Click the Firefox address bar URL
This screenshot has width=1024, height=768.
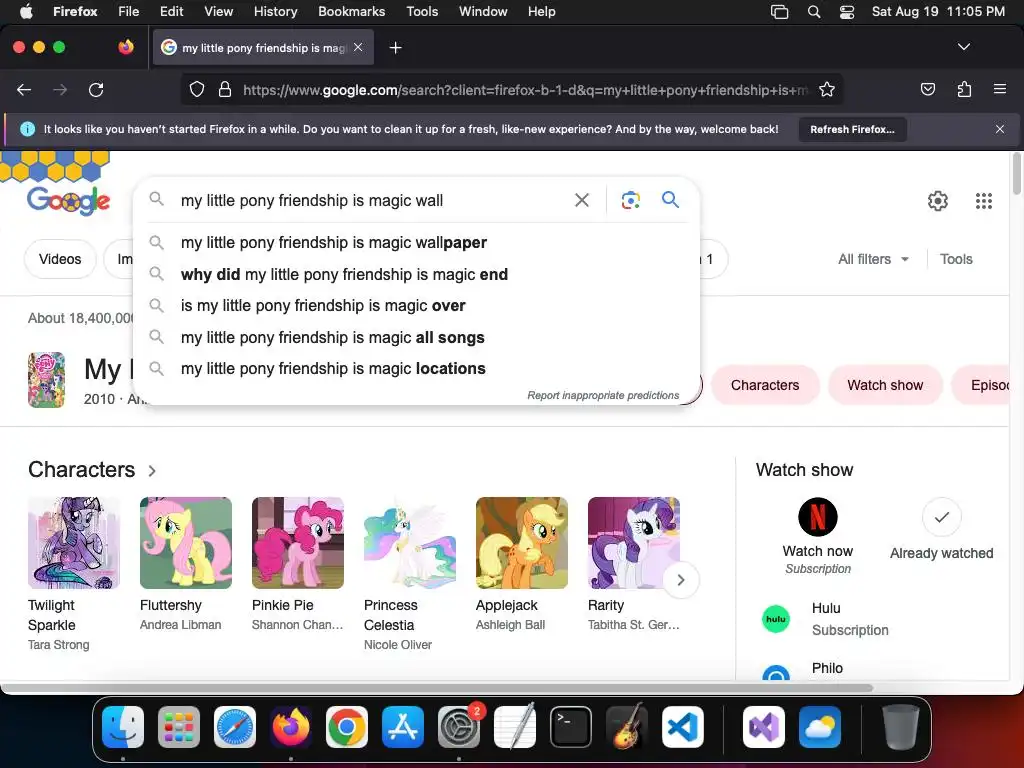tap(526, 90)
